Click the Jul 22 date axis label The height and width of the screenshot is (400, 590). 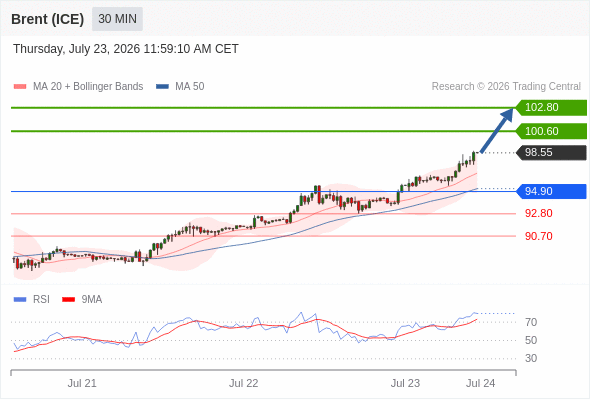243,383
